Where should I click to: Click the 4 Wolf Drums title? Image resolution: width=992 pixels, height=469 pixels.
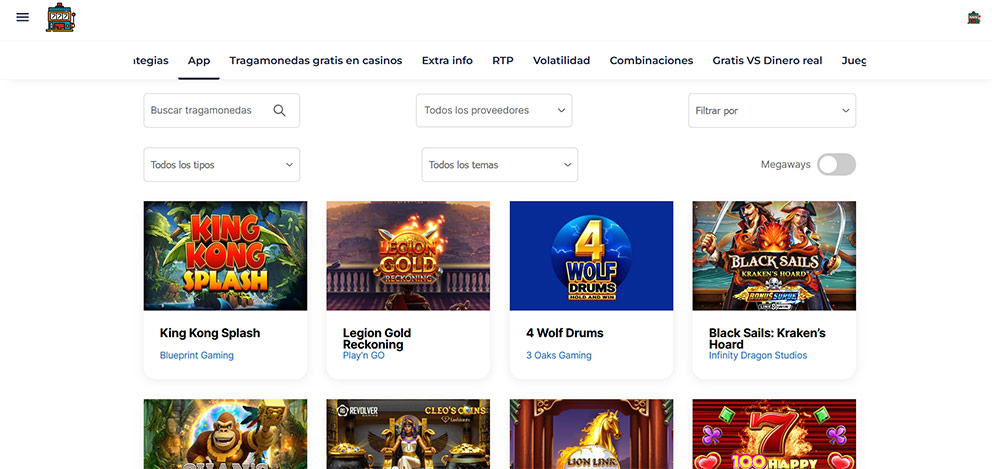click(565, 333)
